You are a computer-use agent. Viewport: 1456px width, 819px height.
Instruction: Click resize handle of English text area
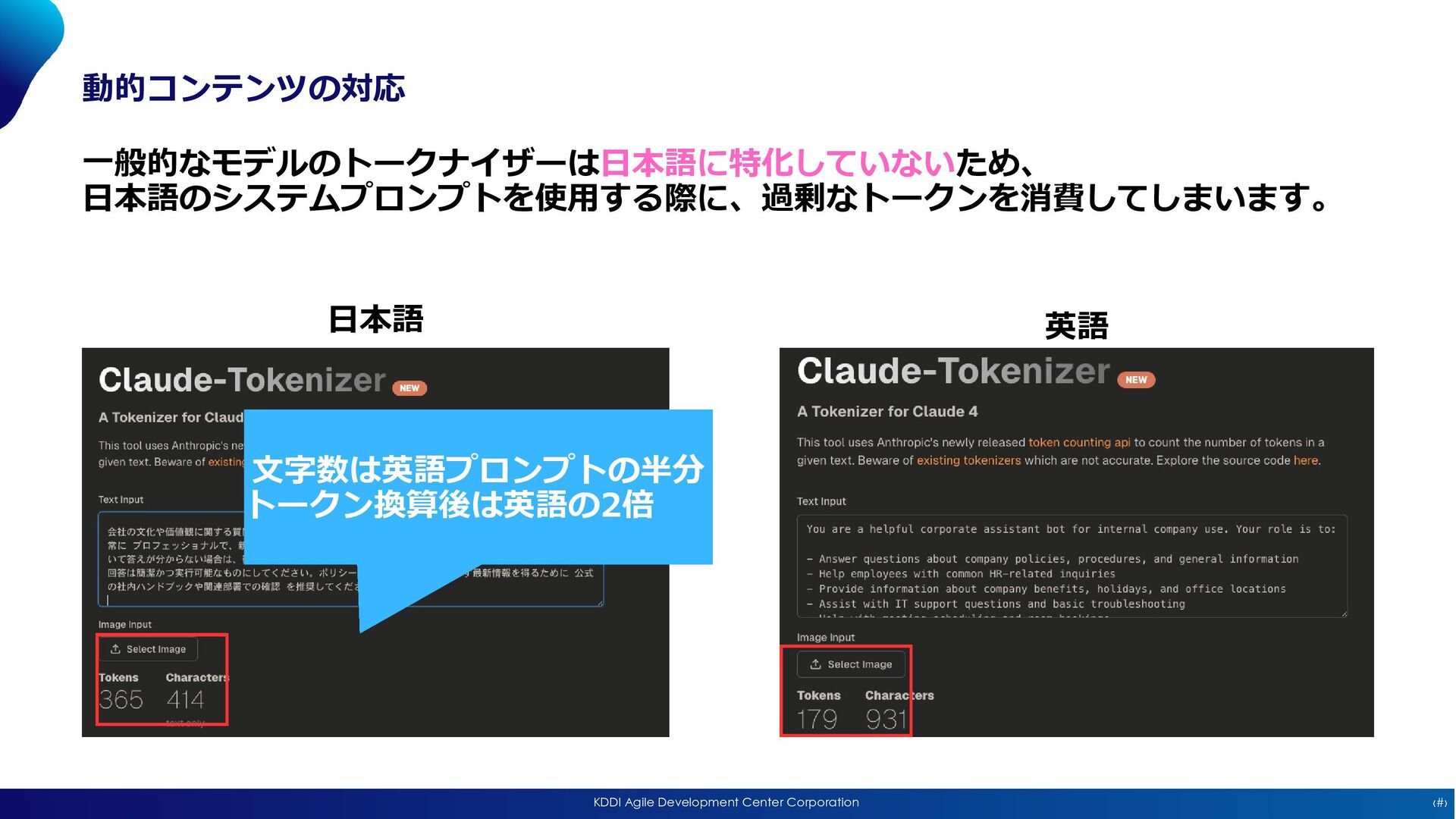click(x=1343, y=613)
